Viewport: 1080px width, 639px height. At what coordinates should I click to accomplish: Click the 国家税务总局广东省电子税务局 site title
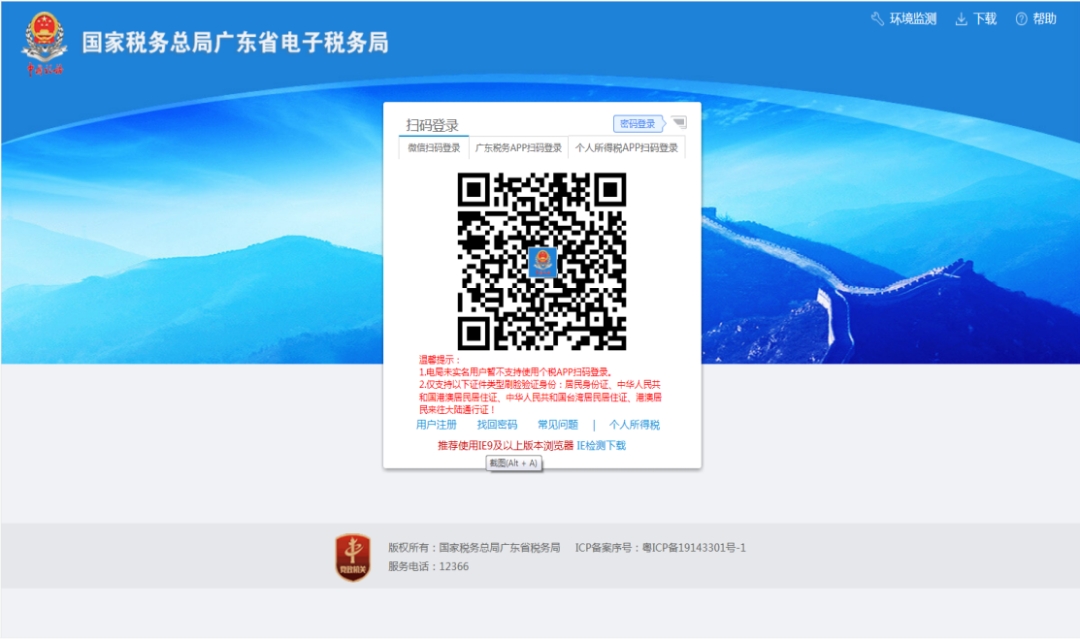(235, 43)
